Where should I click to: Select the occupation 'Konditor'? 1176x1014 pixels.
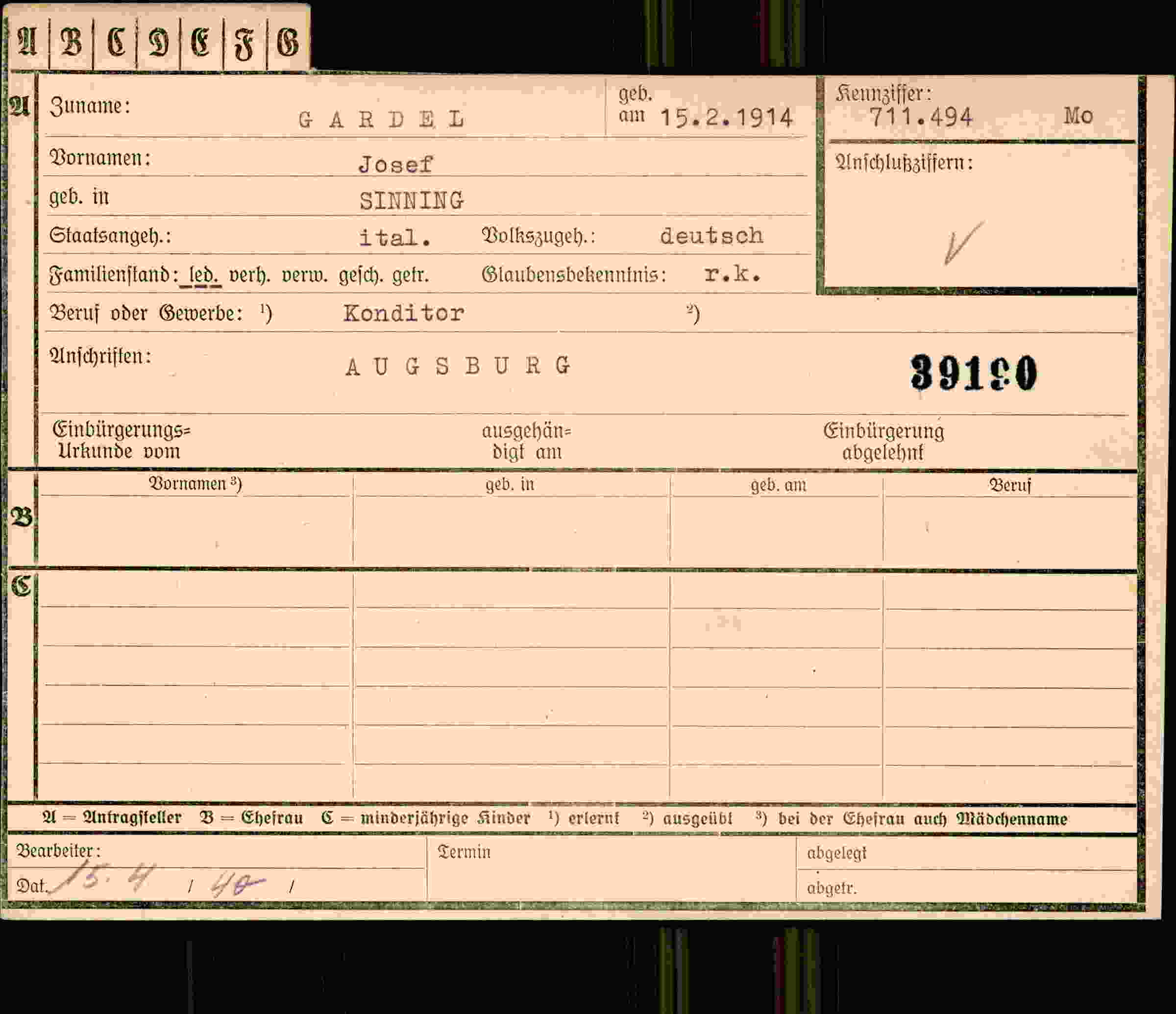click(404, 313)
